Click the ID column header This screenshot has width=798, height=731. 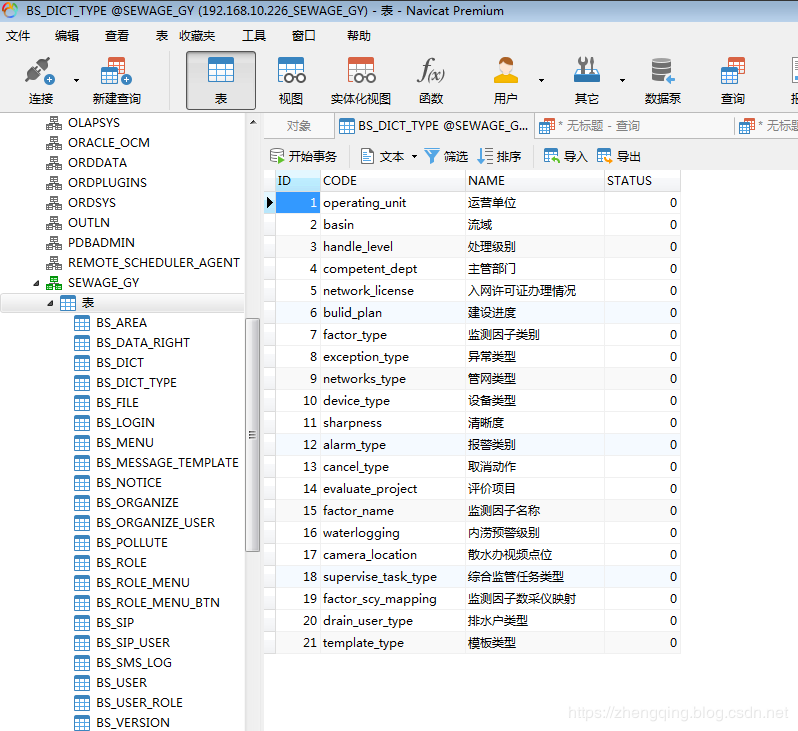click(298, 181)
